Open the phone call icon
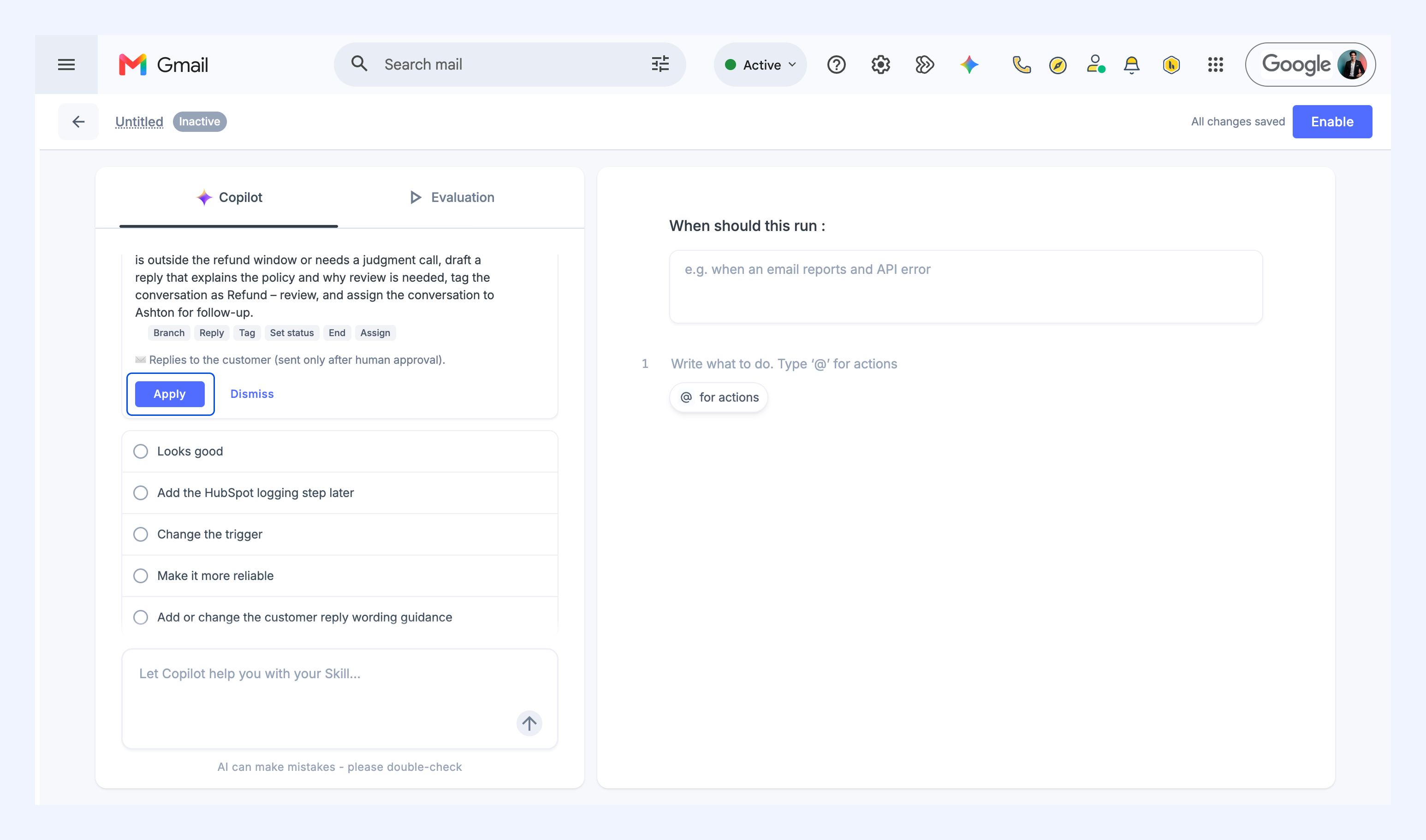This screenshot has height=840, width=1426. coord(1021,65)
